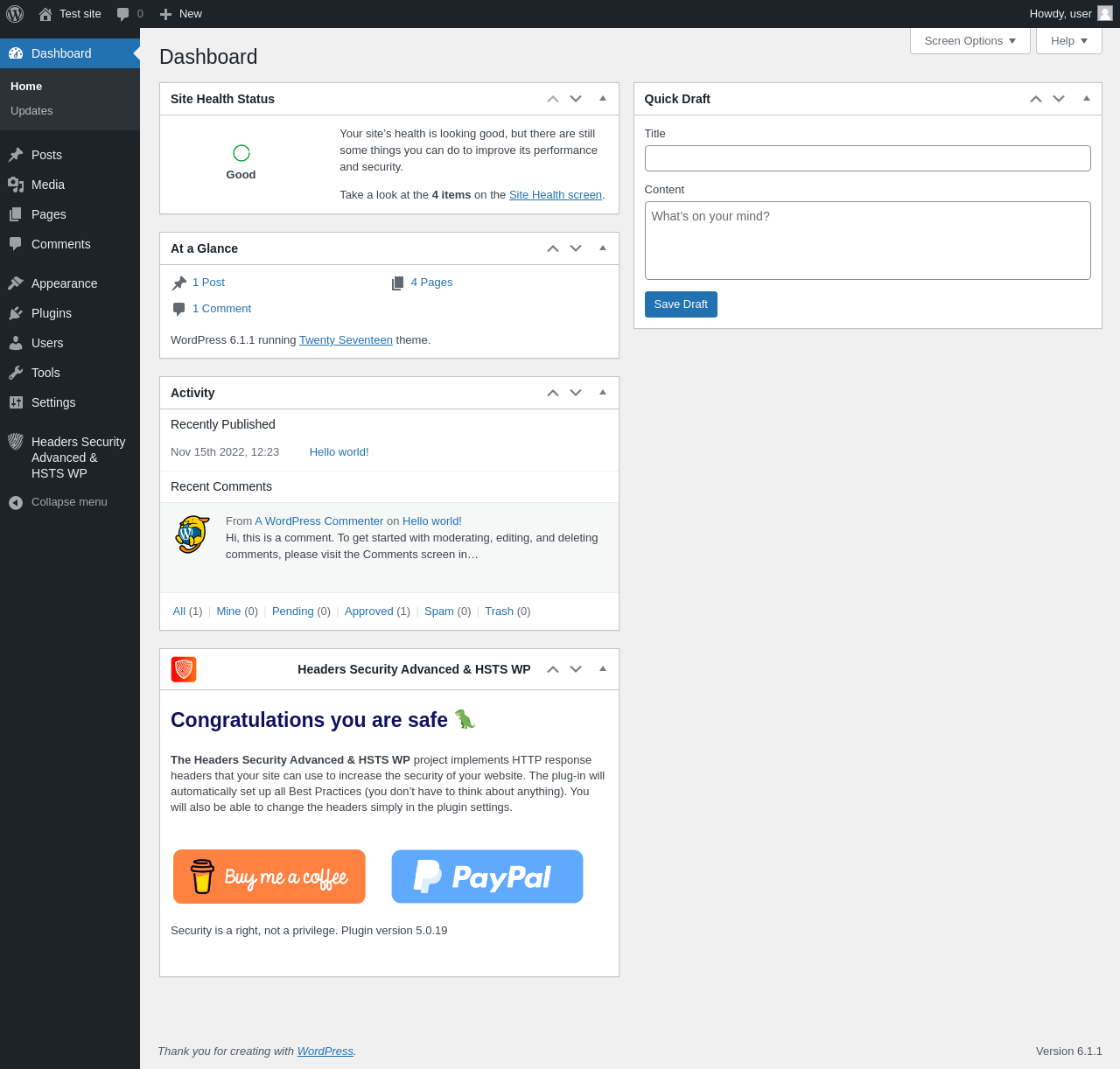Expand the Help dropdown tab
1120x1069 pixels.
pos(1069,41)
